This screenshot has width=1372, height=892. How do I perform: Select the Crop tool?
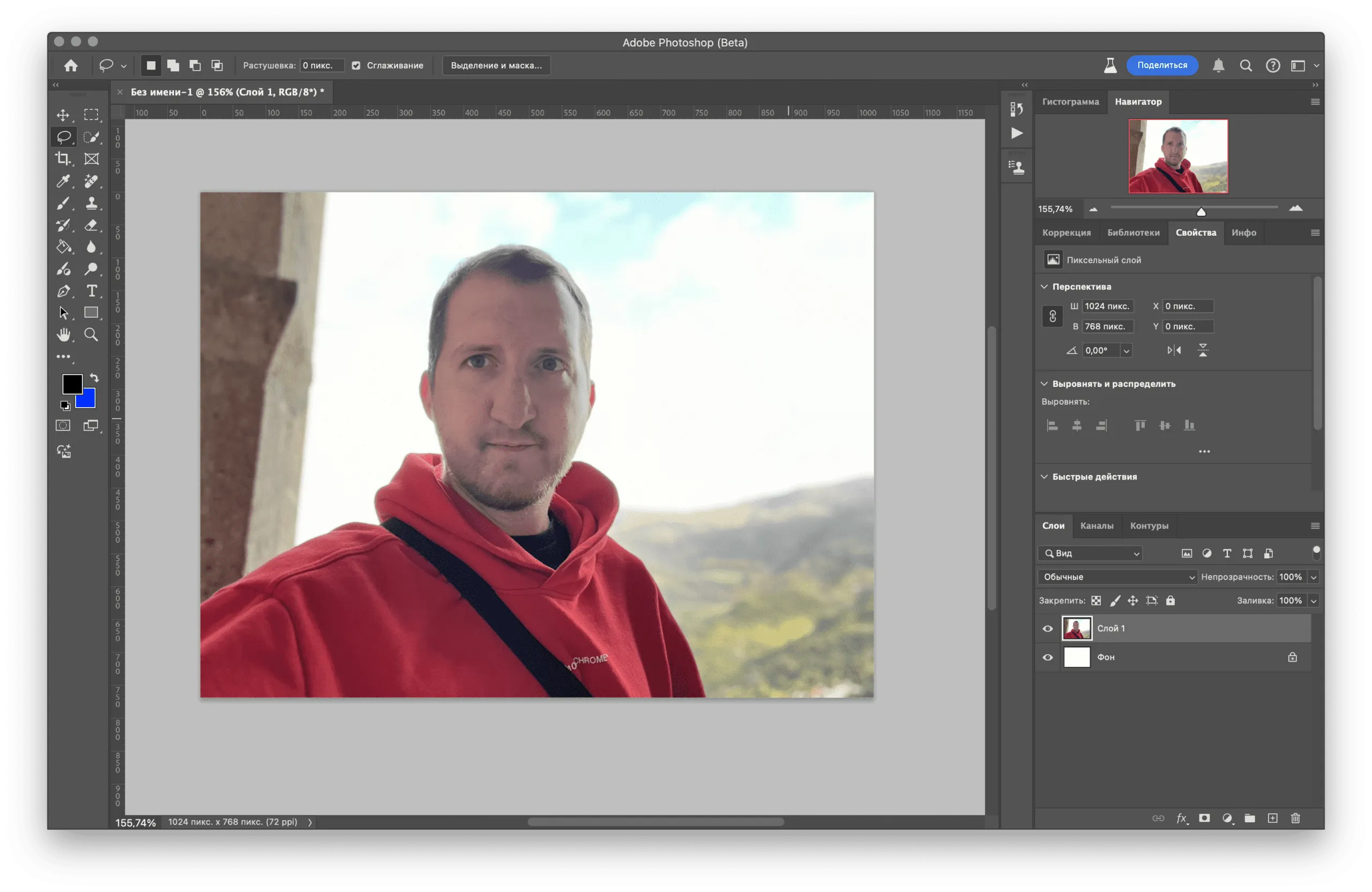point(63,159)
